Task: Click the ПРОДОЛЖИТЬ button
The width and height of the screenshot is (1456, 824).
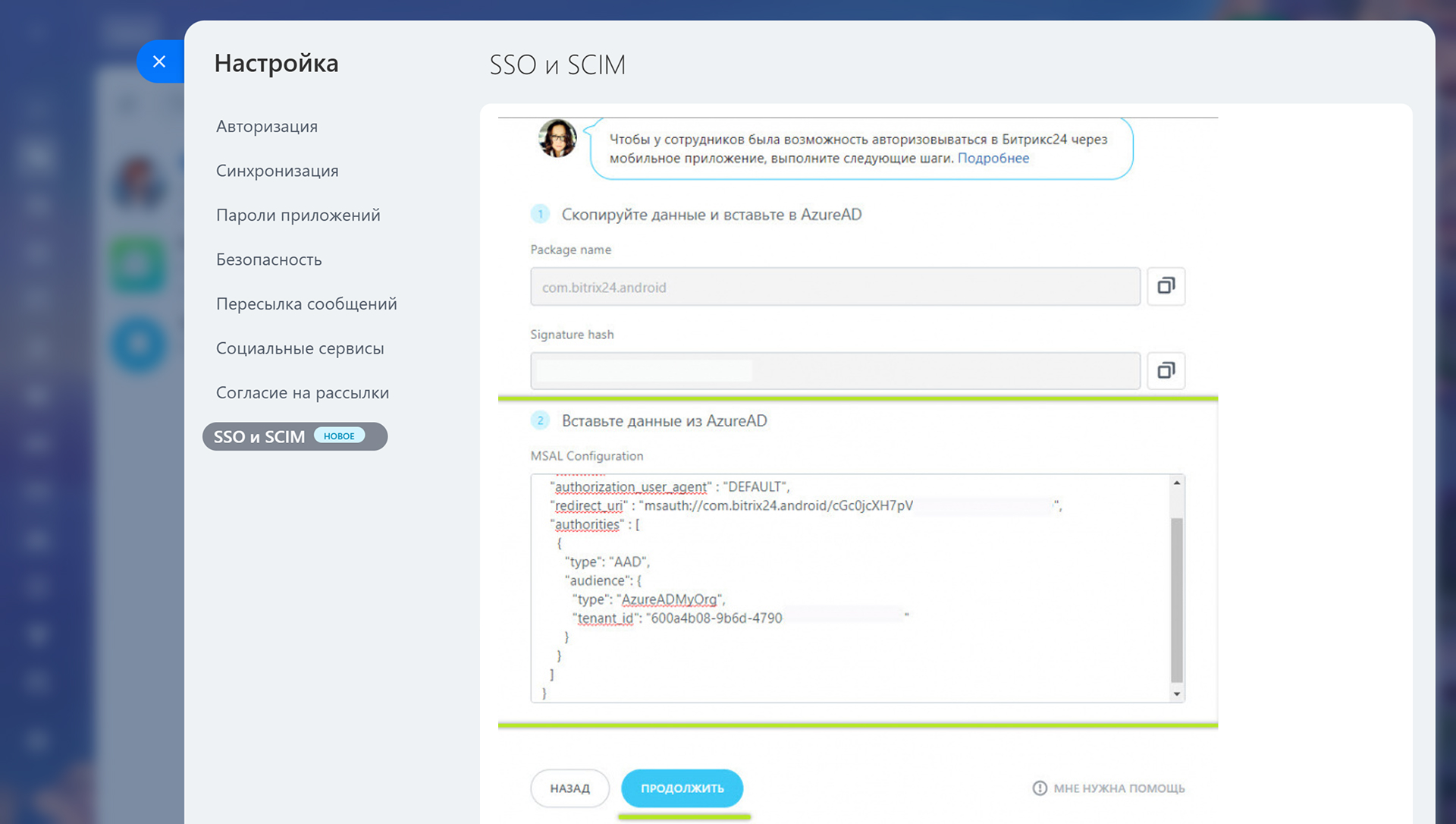Action: (682, 788)
